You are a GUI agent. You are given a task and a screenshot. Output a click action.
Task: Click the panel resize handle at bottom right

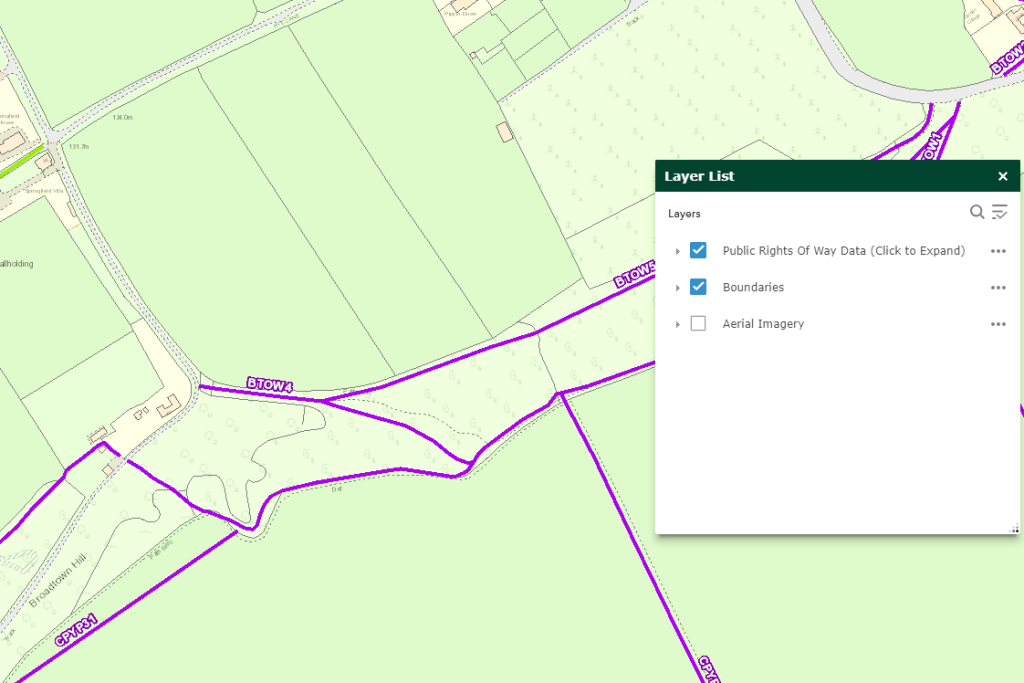[x=1014, y=527]
